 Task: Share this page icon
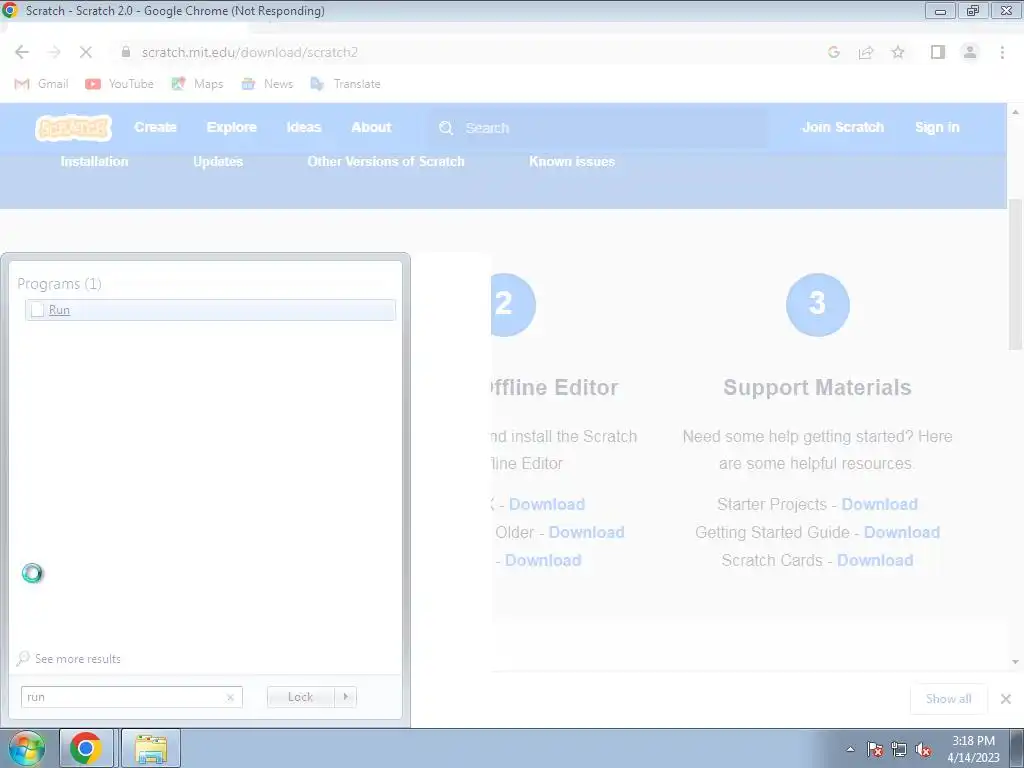click(x=866, y=52)
